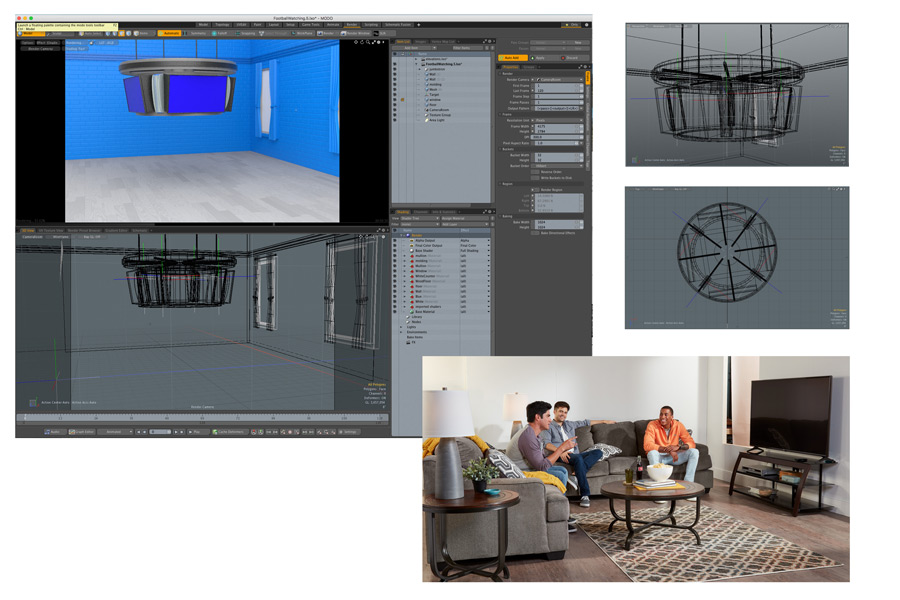
Task: Enable Write Buckets to Disk
Action: pyautogui.click(x=535, y=178)
